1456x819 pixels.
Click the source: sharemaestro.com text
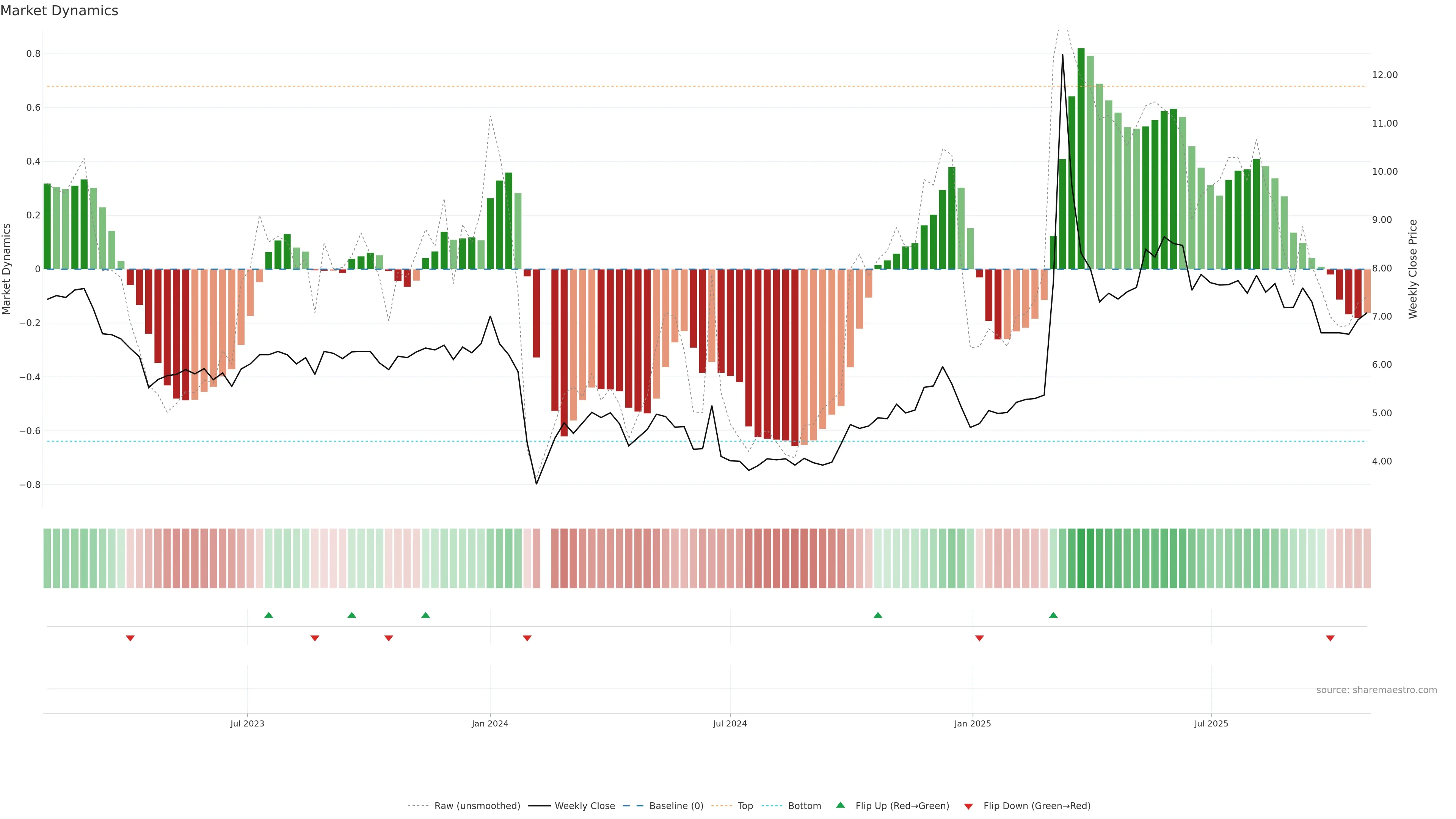[x=1376, y=690]
